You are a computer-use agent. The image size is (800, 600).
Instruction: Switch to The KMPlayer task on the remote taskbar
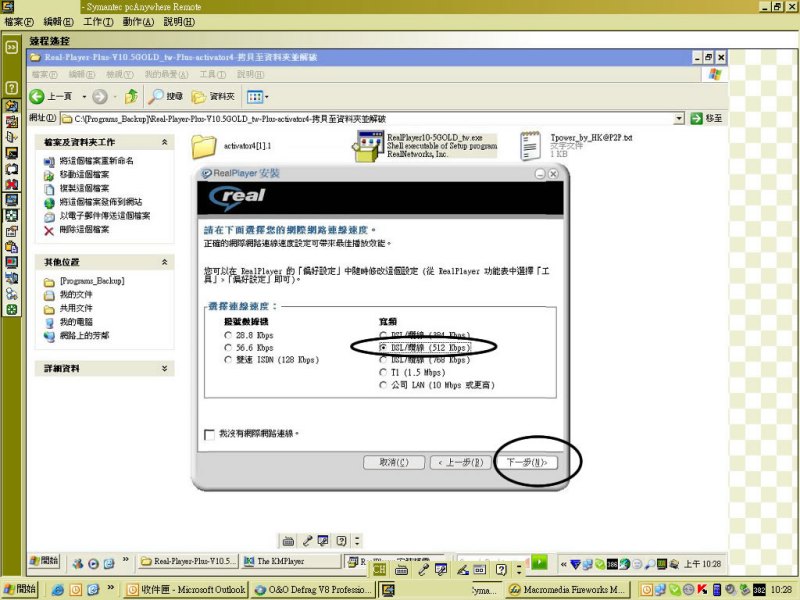click(x=290, y=561)
